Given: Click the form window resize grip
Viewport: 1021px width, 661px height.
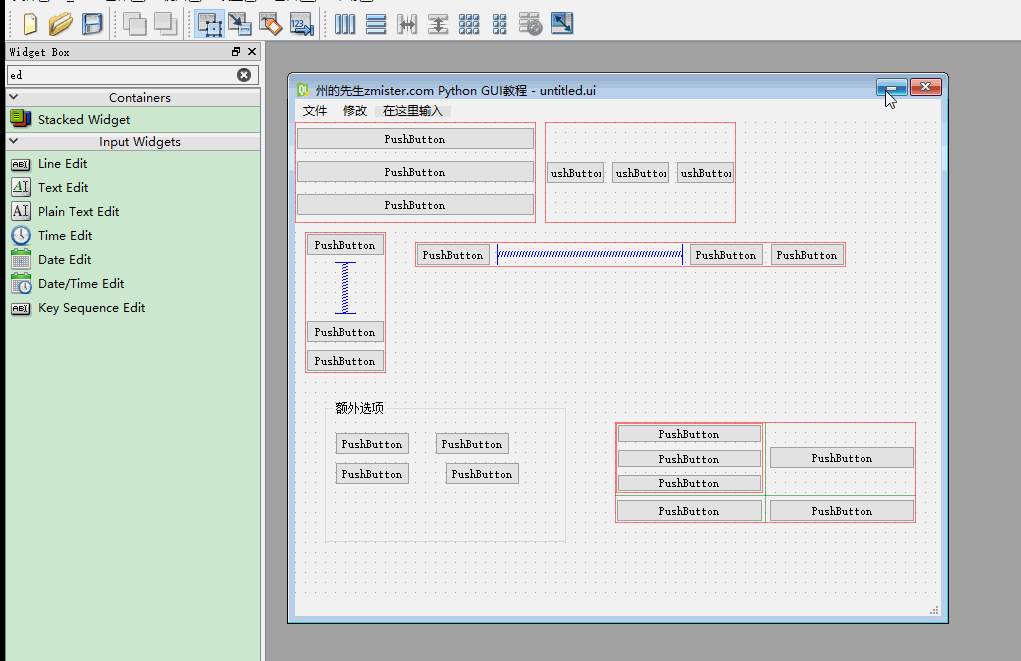Looking at the screenshot, I should click(x=934, y=610).
